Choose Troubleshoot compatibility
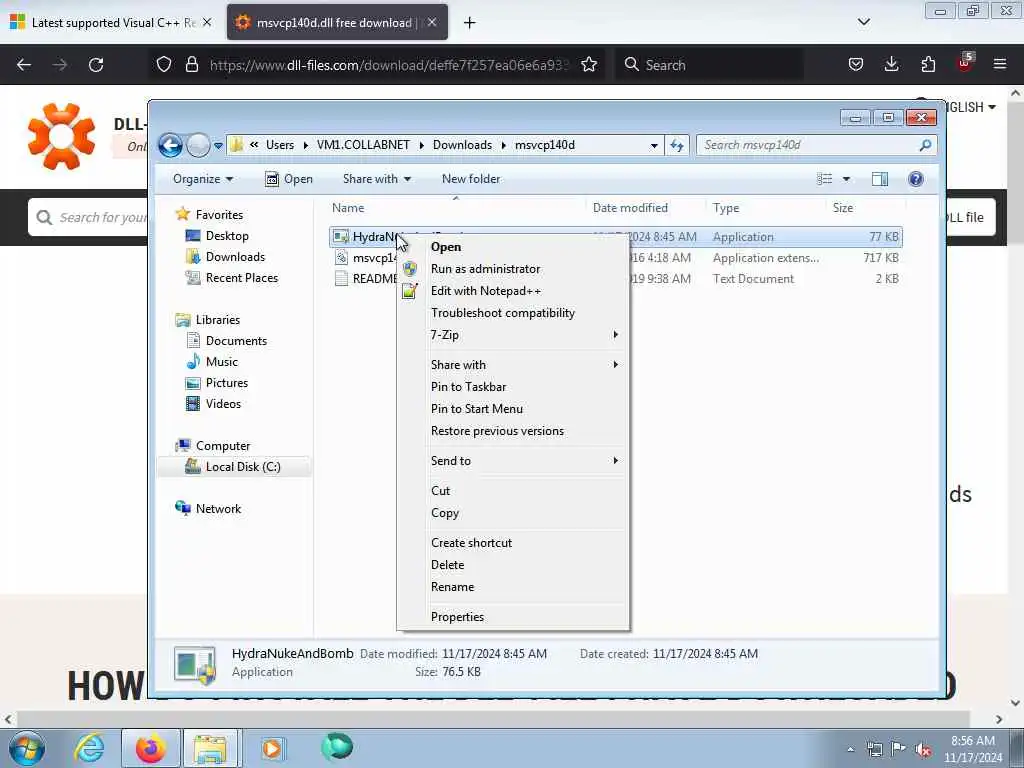 pos(513,313)
